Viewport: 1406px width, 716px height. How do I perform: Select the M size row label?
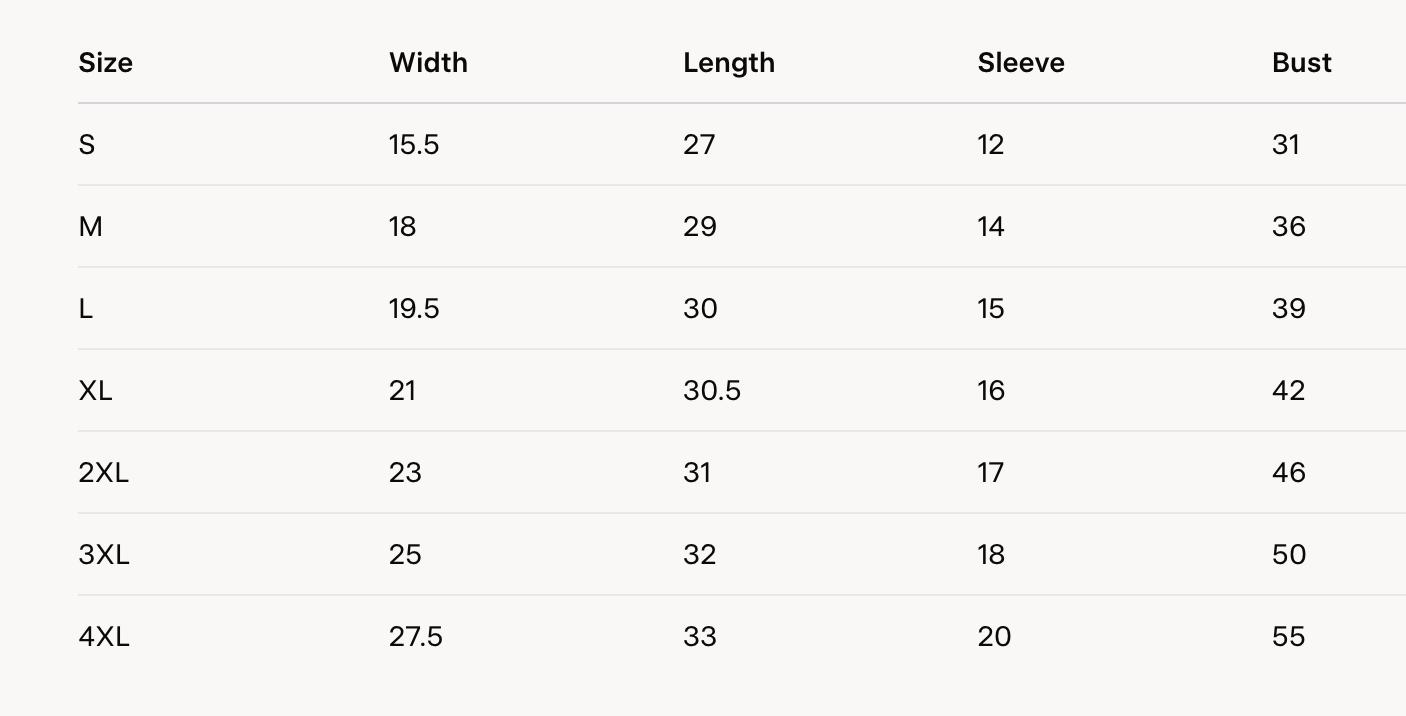[x=90, y=227]
